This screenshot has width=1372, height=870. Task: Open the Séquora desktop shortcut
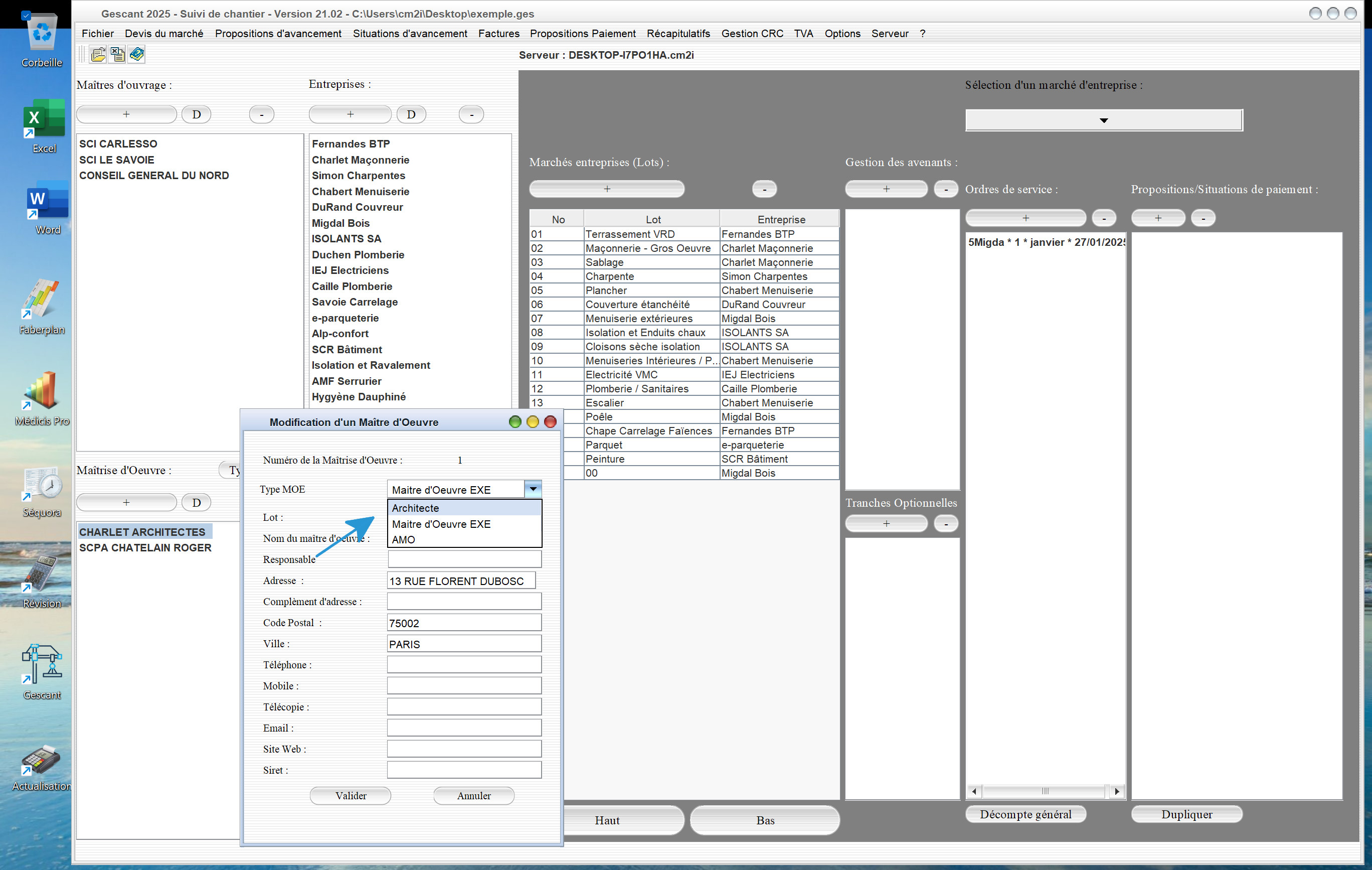pos(42,491)
